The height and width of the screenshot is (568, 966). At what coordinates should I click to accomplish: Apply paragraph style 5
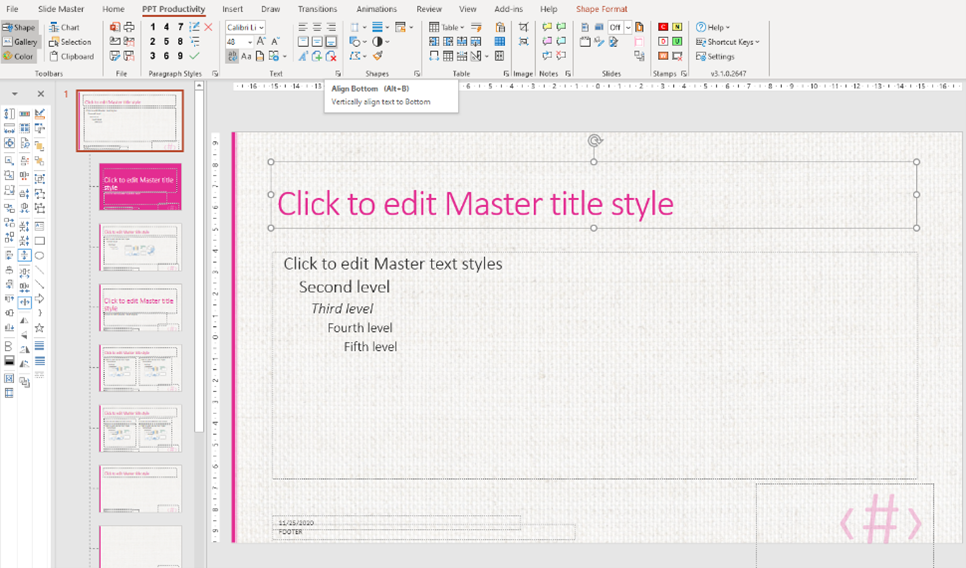(x=166, y=41)
